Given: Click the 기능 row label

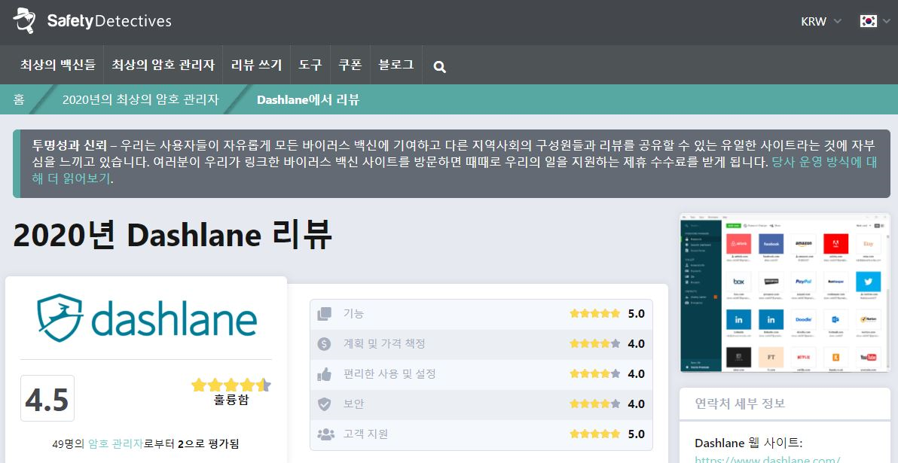Looking at the screenshot, I should 353,313.
